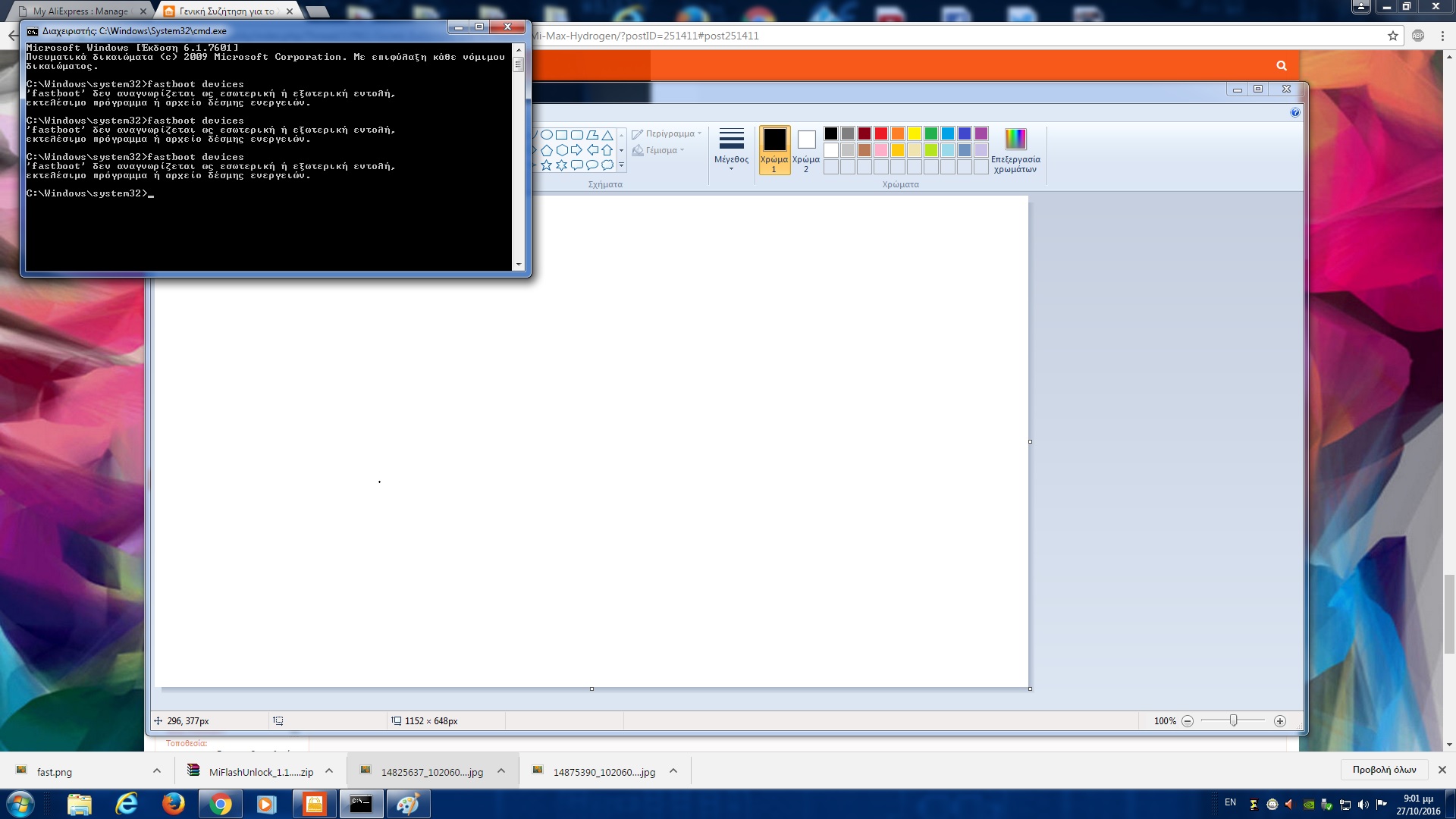The width and height of the screenshot is (1456, 819).
Task: Select the five-point star shape
Action: click(x=546, y=165)
